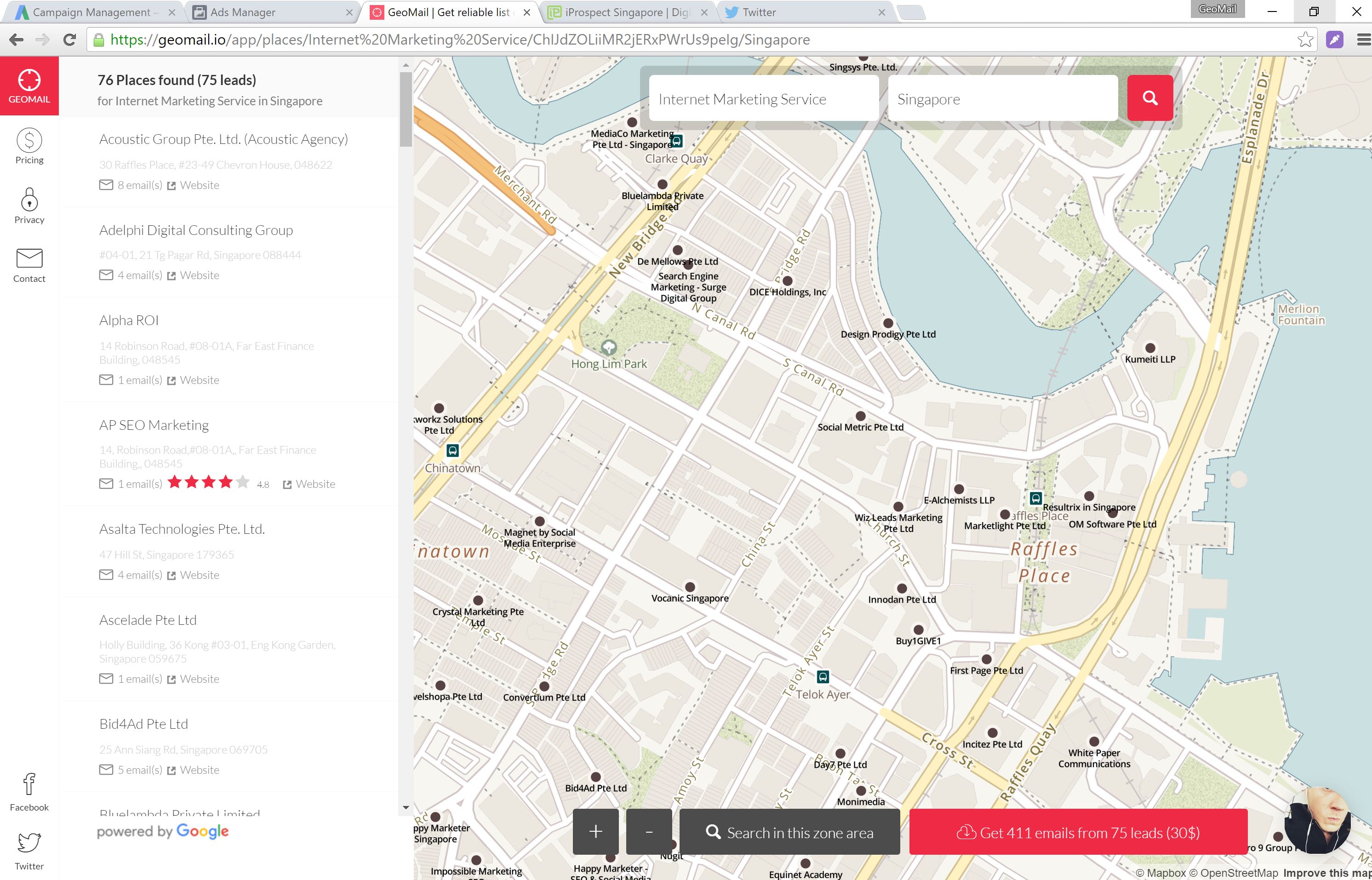Click the 76 Places found heading

tap(177, 80)
